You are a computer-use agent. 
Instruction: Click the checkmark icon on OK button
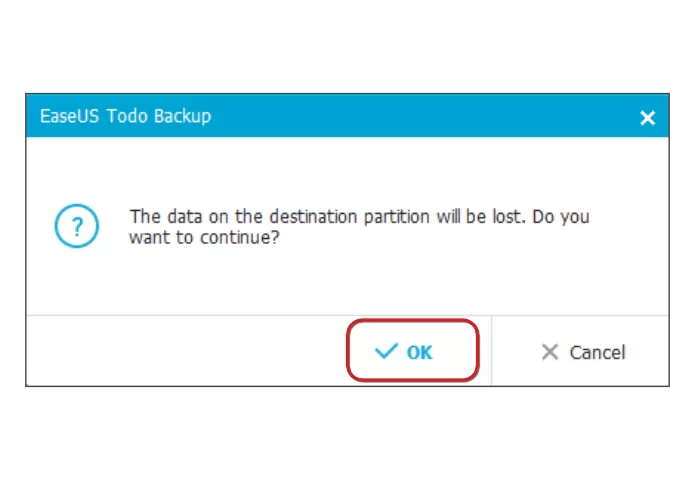pos(386,351)
